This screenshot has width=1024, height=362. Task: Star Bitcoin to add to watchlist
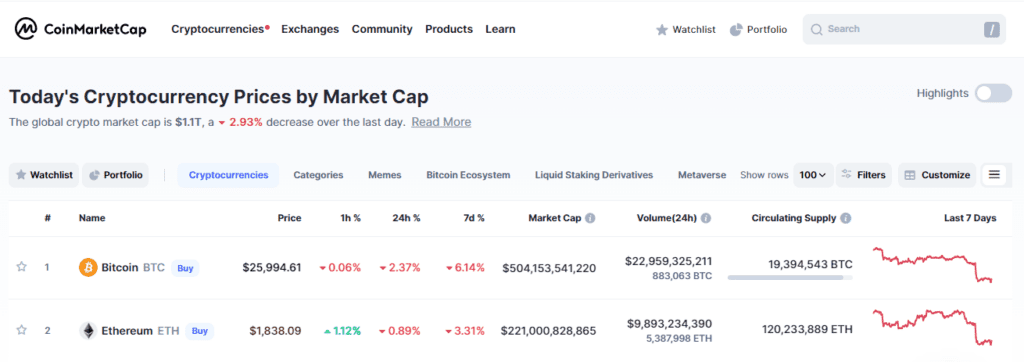coord(22,267)
